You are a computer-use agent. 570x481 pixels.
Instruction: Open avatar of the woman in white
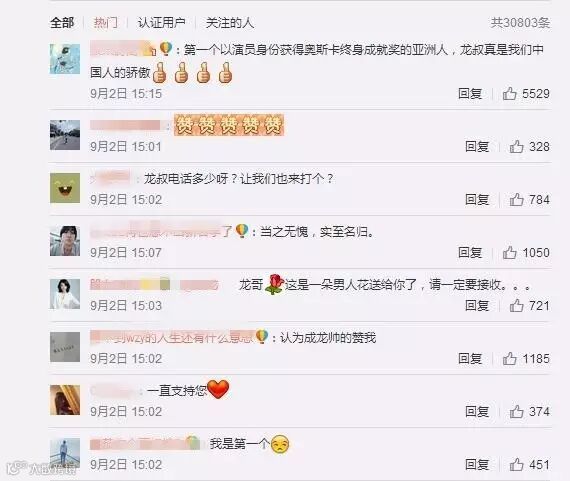pos(65,294)
